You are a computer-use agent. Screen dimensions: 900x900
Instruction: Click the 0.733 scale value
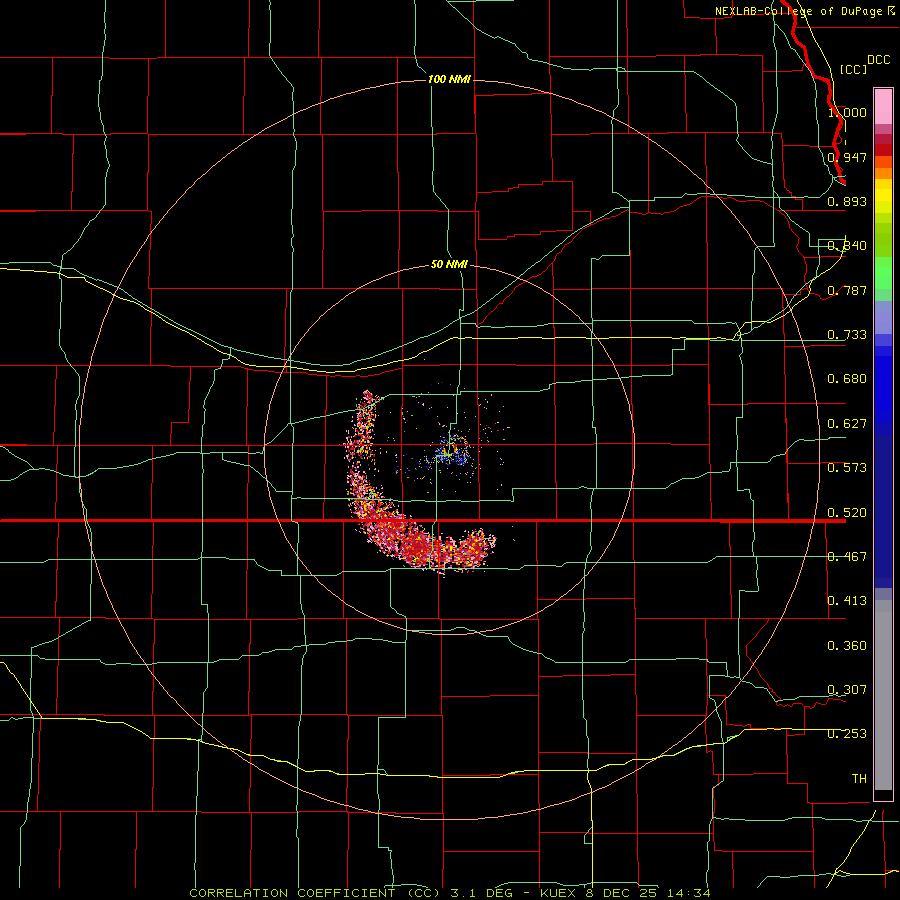pyautogui.click(x=847, y=335)
